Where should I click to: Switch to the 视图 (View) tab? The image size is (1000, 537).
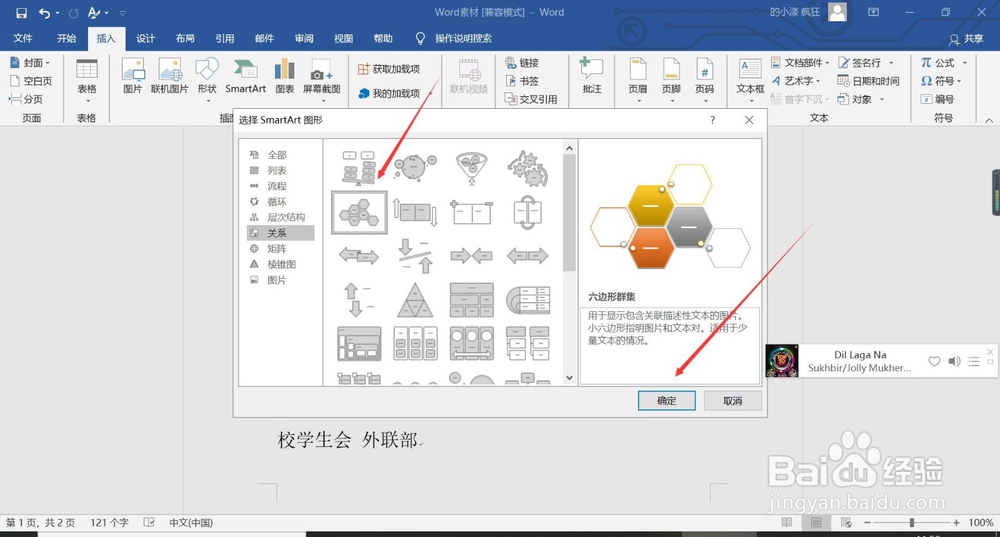343,38
